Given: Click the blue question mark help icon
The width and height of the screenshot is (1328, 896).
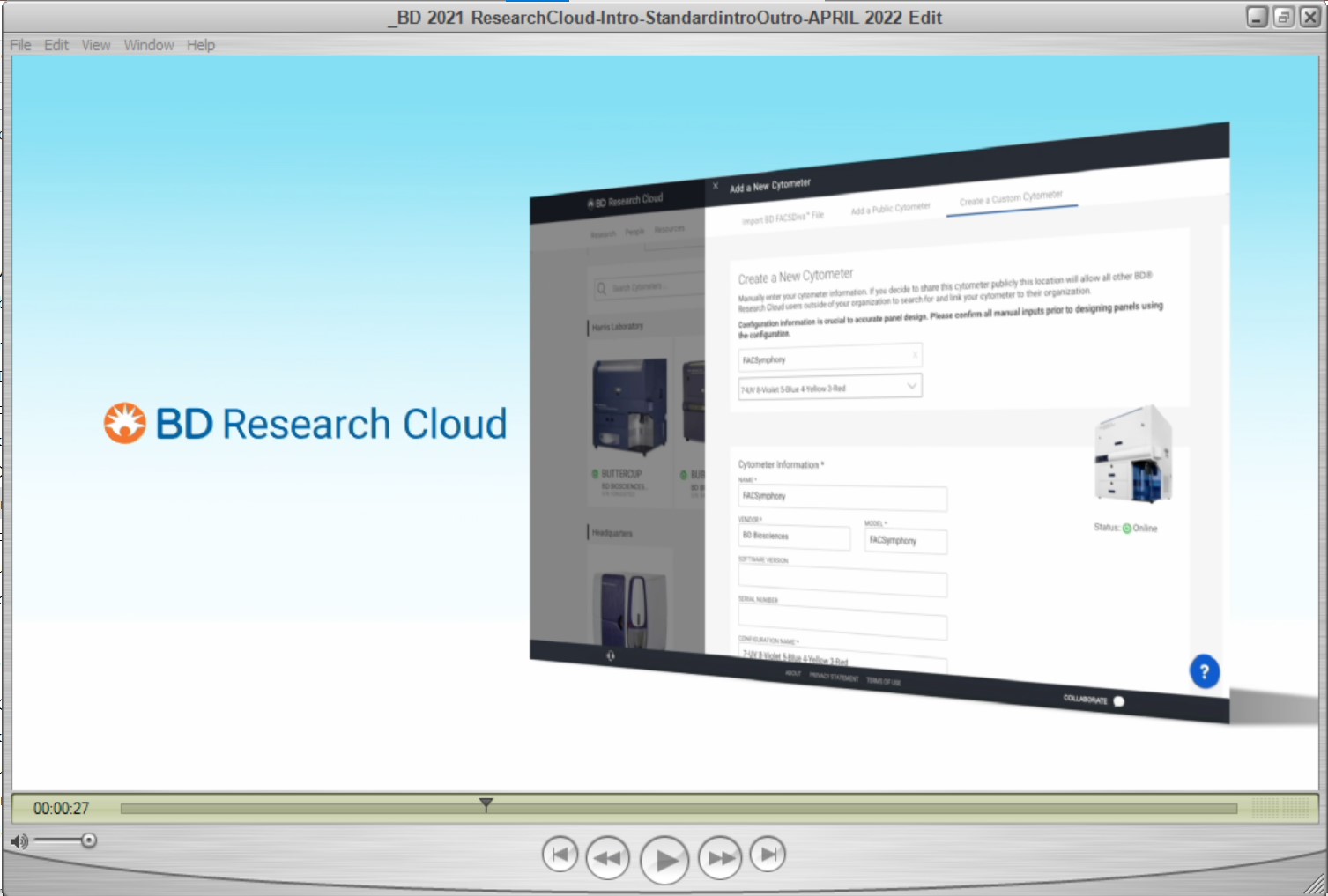Looking at the screenshot, I should coord(1204,671).
